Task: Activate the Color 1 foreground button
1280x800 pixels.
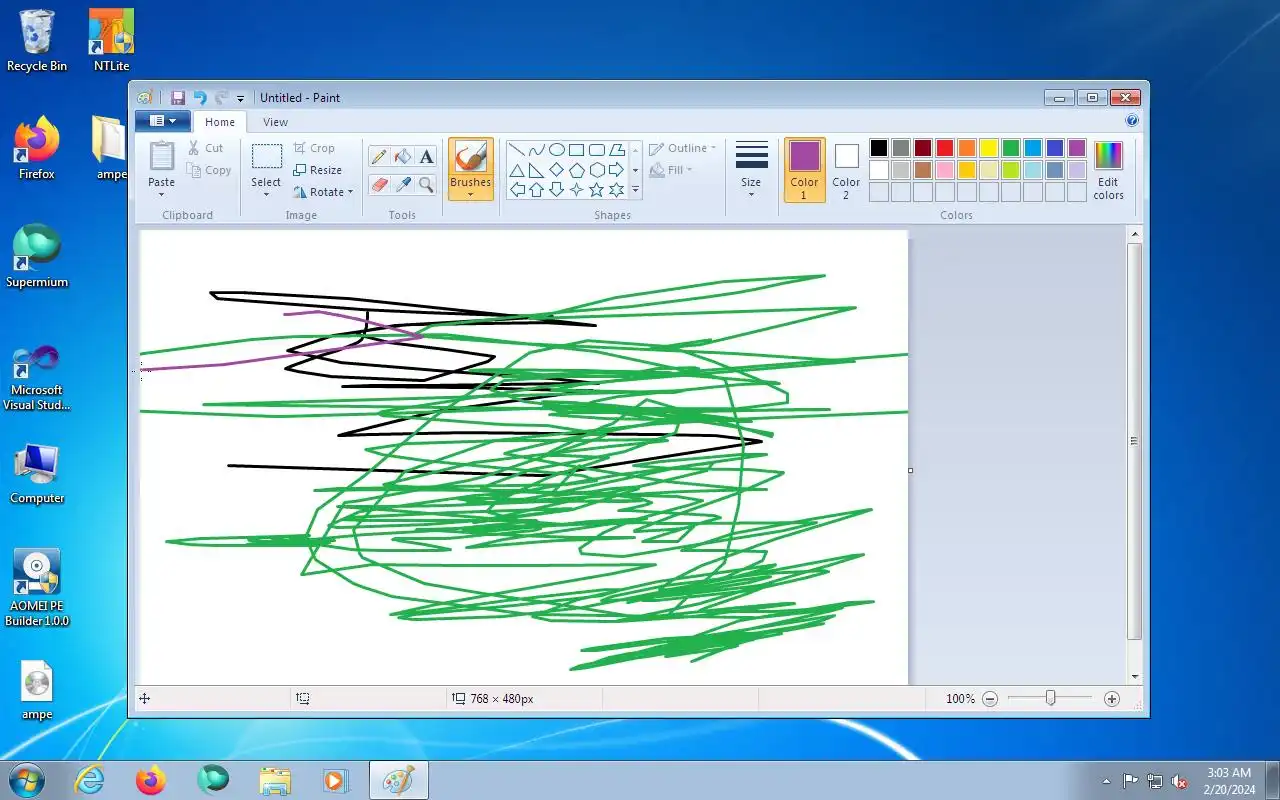Action: pos(805,170)
